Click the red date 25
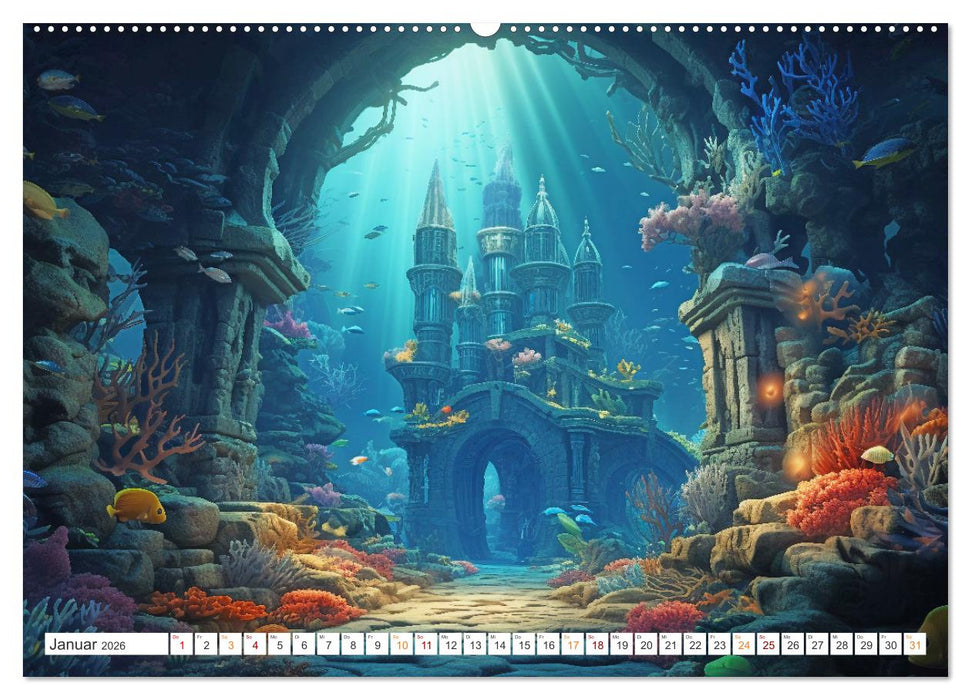 [771, 646]
